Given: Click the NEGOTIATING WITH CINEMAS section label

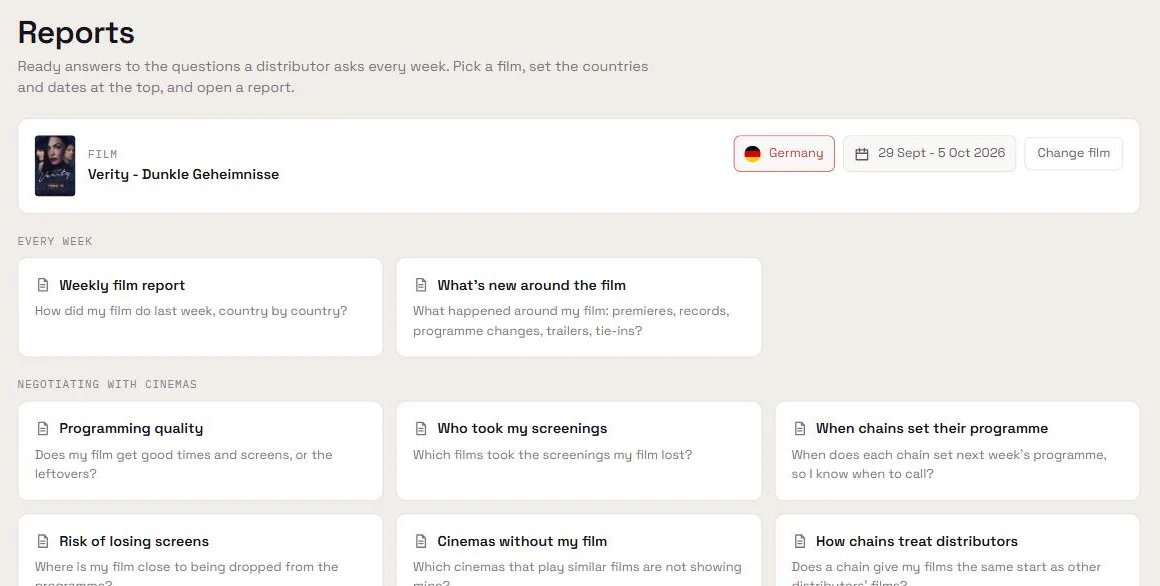Looking at the screenshot, I should coord(107,384).
